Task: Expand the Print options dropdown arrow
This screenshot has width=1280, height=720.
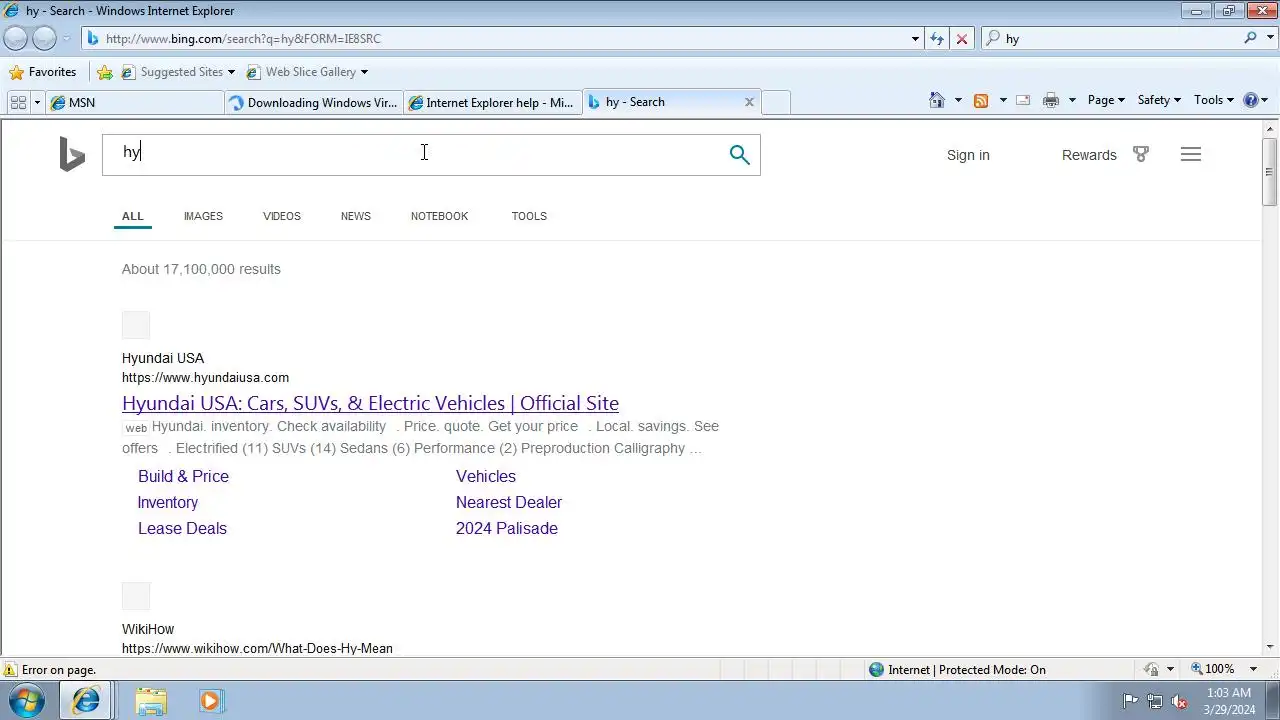Action: tap(1072, 100)
